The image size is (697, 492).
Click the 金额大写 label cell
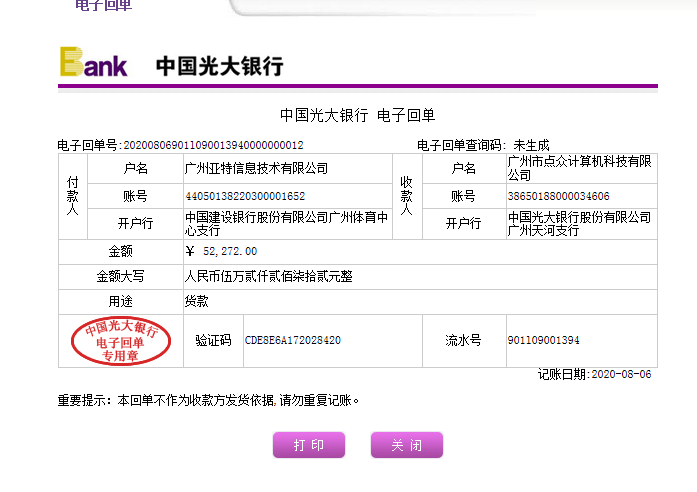tap(121, 277)
